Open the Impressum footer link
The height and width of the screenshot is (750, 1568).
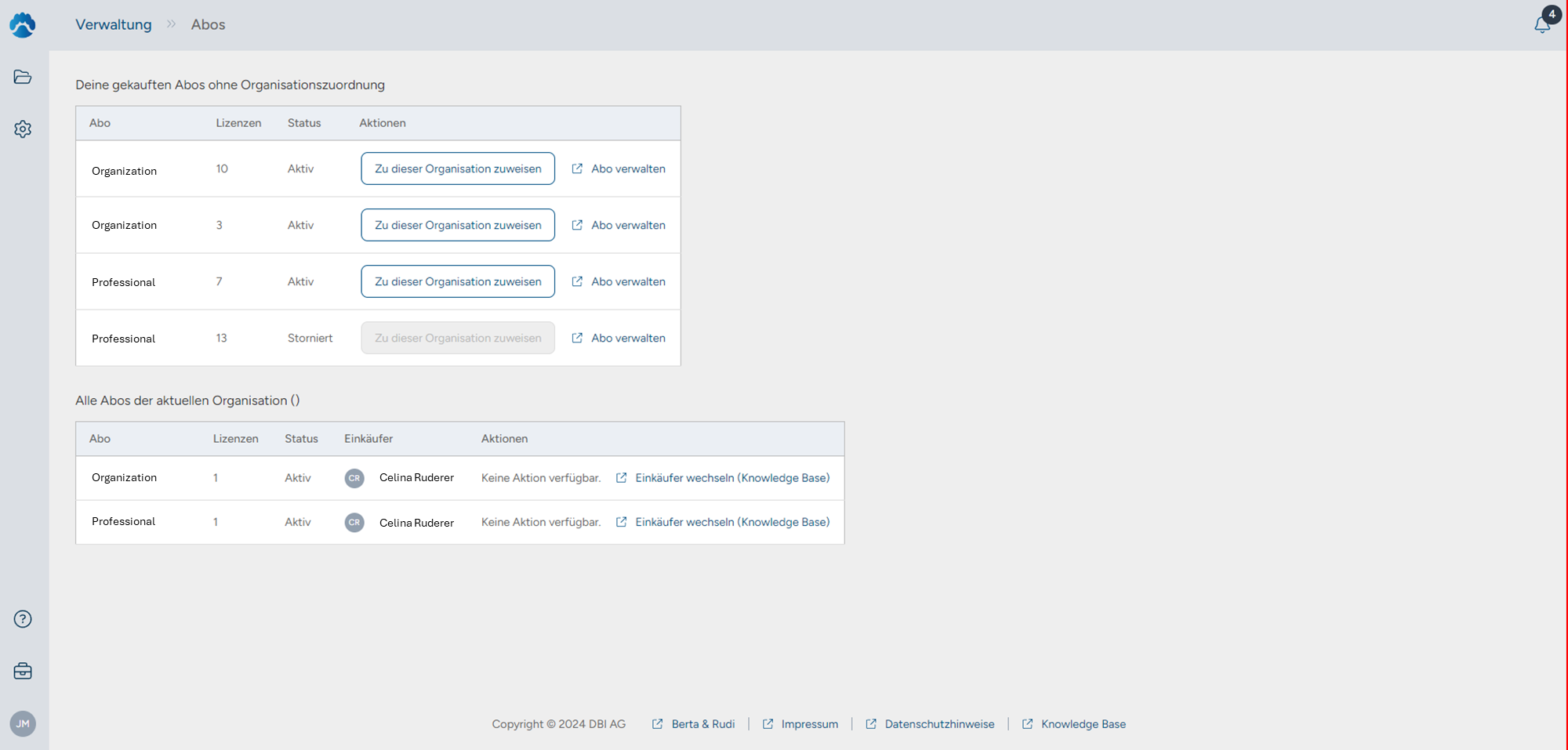pyautogui.click(x=809, y=724)
